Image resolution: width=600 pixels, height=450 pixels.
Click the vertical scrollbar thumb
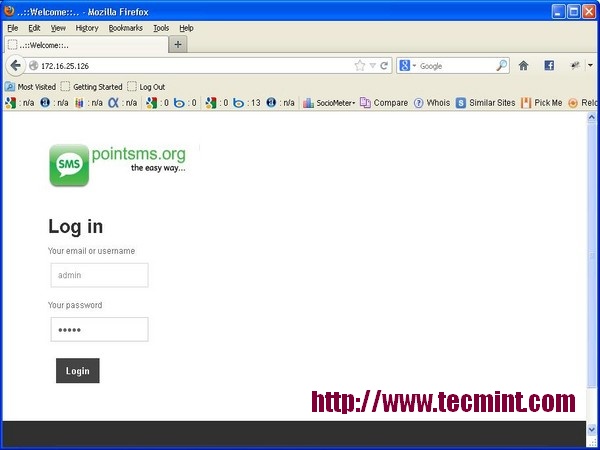(592, 256)
